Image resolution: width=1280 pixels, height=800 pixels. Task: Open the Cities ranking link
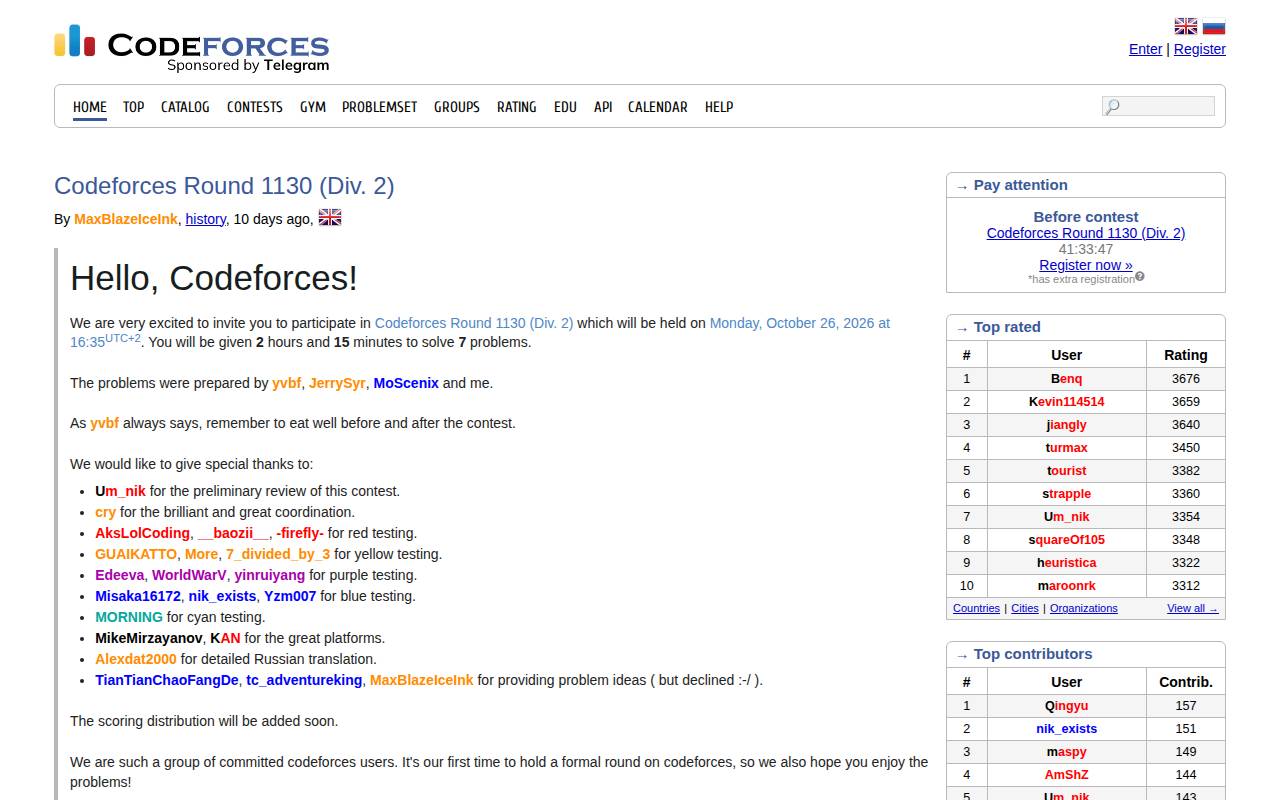pos(1025,608)
